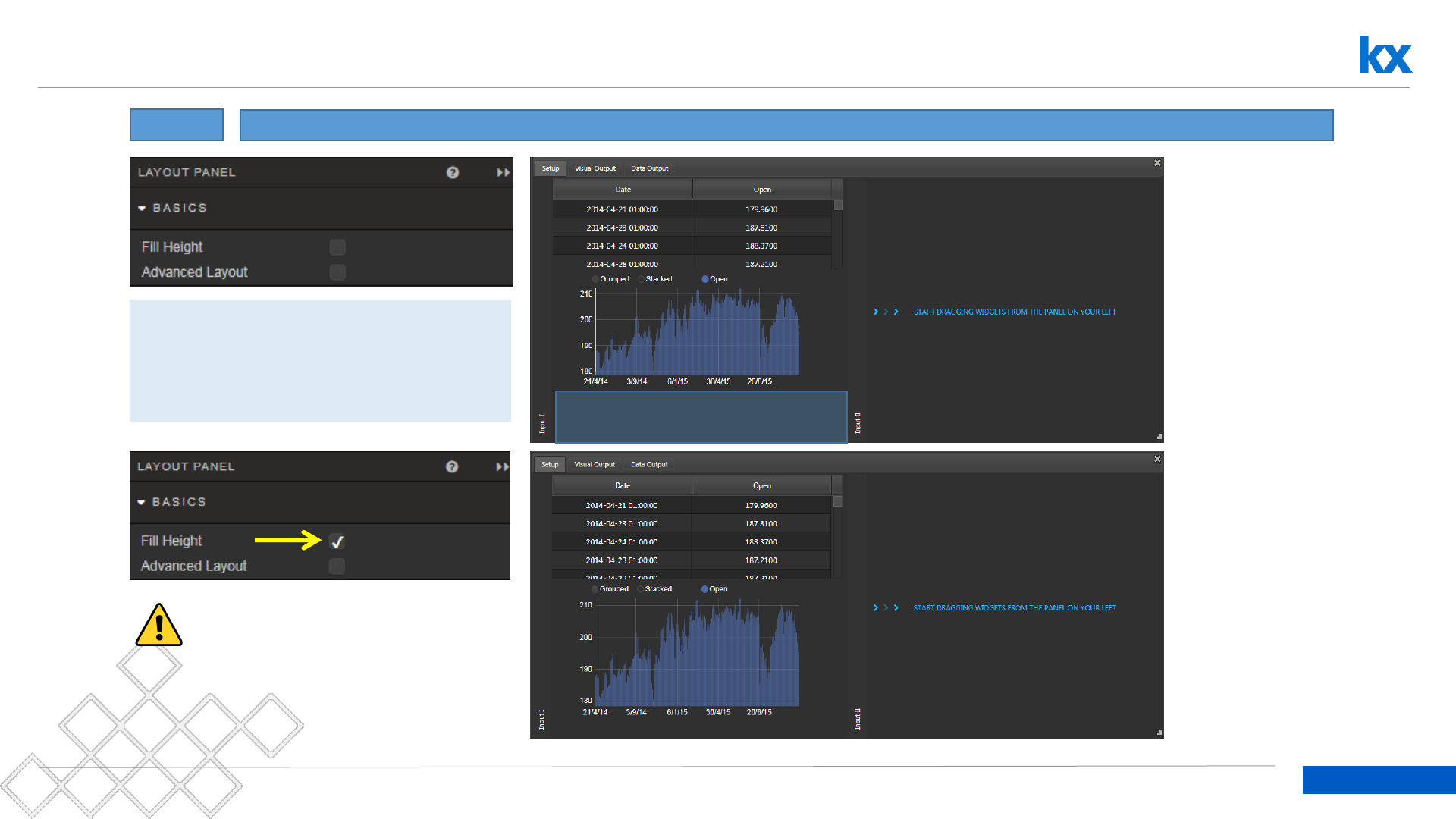Image resolution: width=1456 pixels, height=819 pixels.
Task: Click Open column header in bottom table
Action: coord(761,485)
